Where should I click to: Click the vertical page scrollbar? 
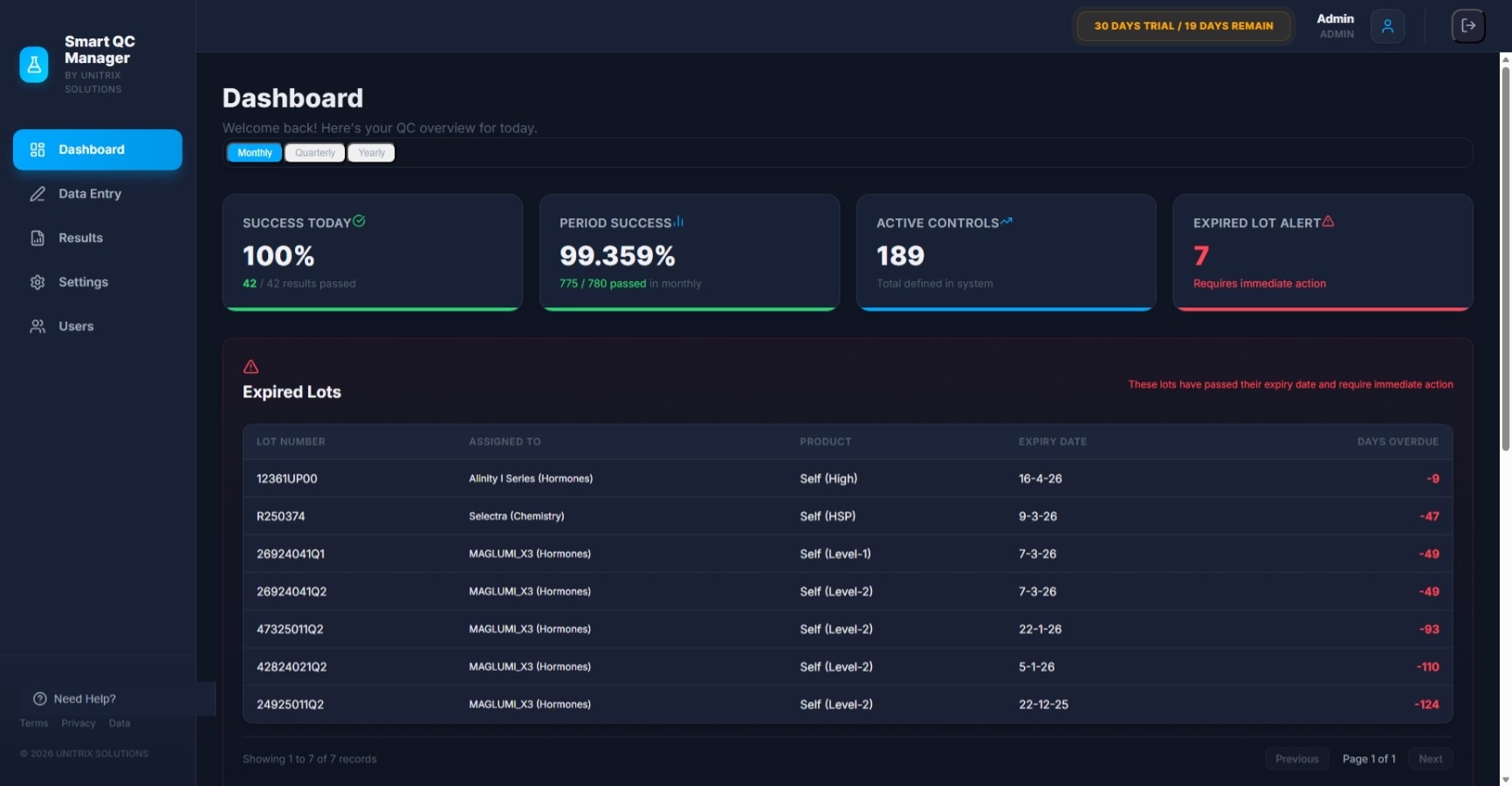coord(1505,259)
